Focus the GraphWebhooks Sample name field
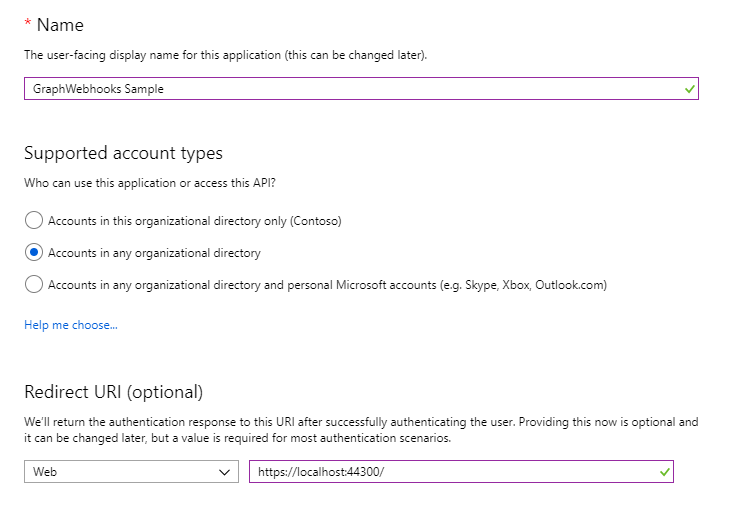This screenshot has width=734, height=510. [350, 89]
